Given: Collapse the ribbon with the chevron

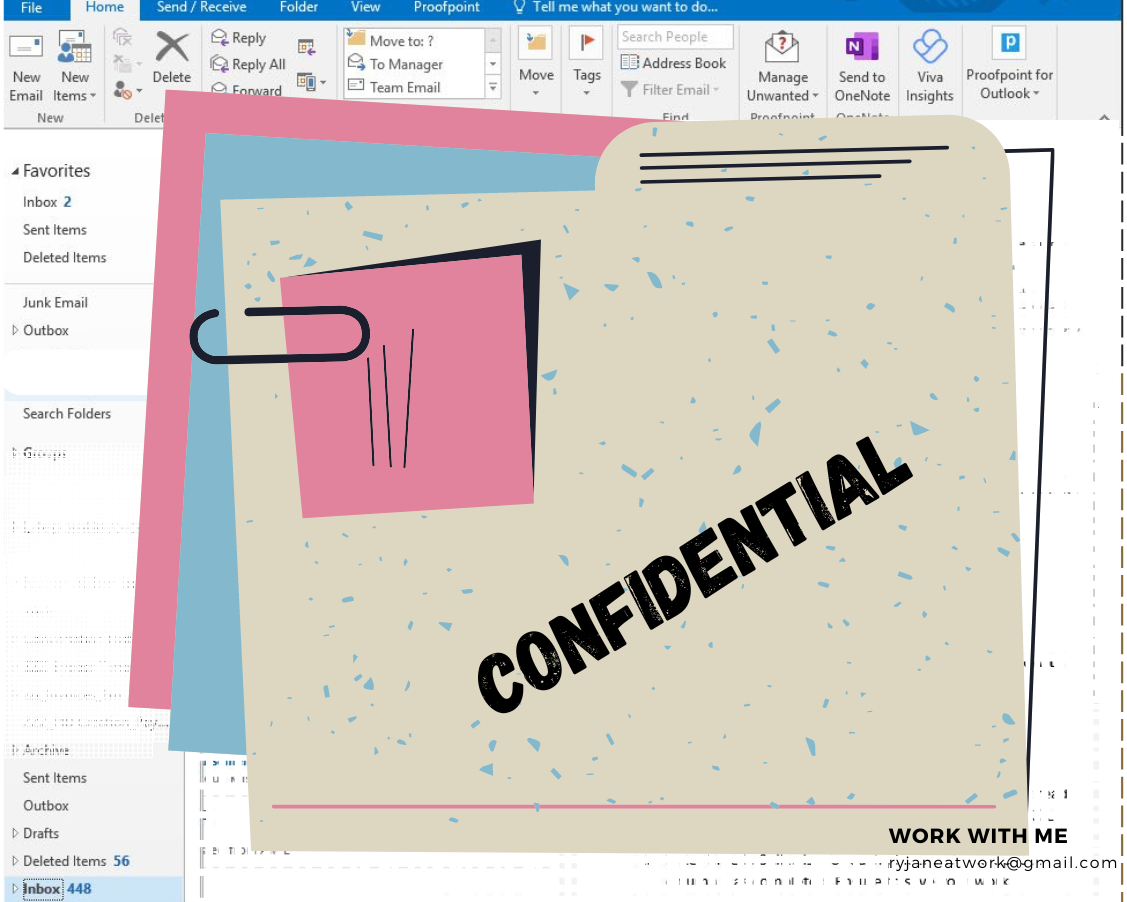Looking at the screenshot, I should (x=1104, y=119).
